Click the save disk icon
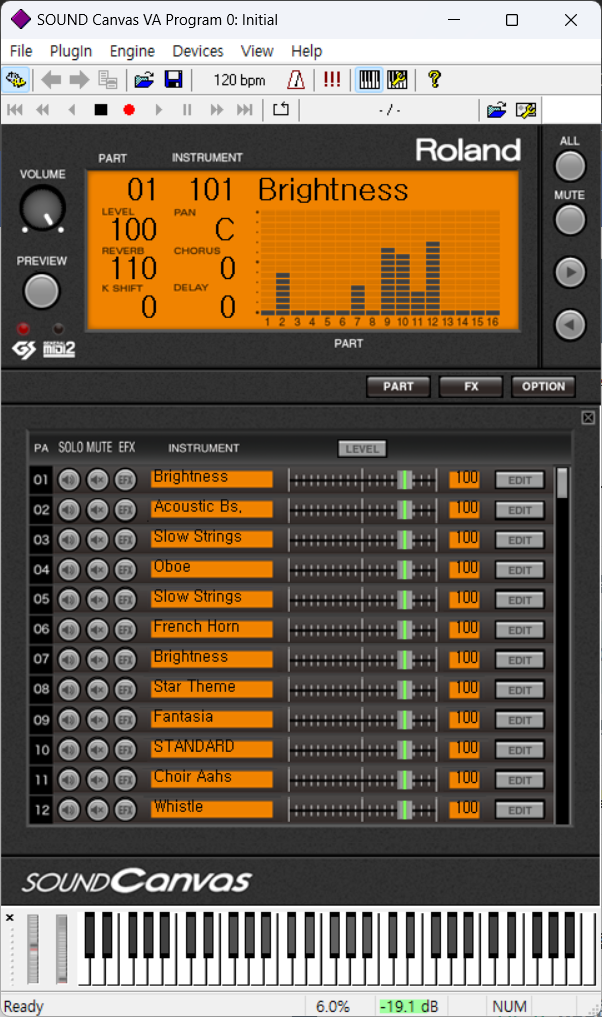602x1017 pixels. click(173, 80)
